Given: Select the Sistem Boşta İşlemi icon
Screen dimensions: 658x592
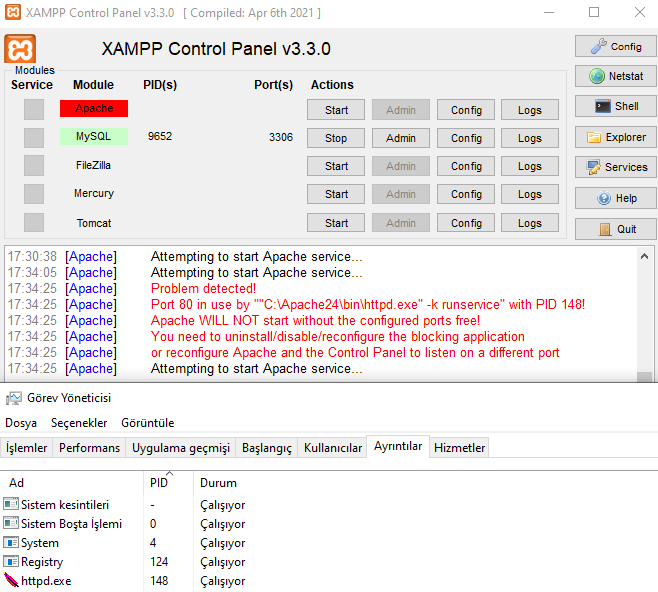Looking at the screenshot, I should click(x=11, y=523).
